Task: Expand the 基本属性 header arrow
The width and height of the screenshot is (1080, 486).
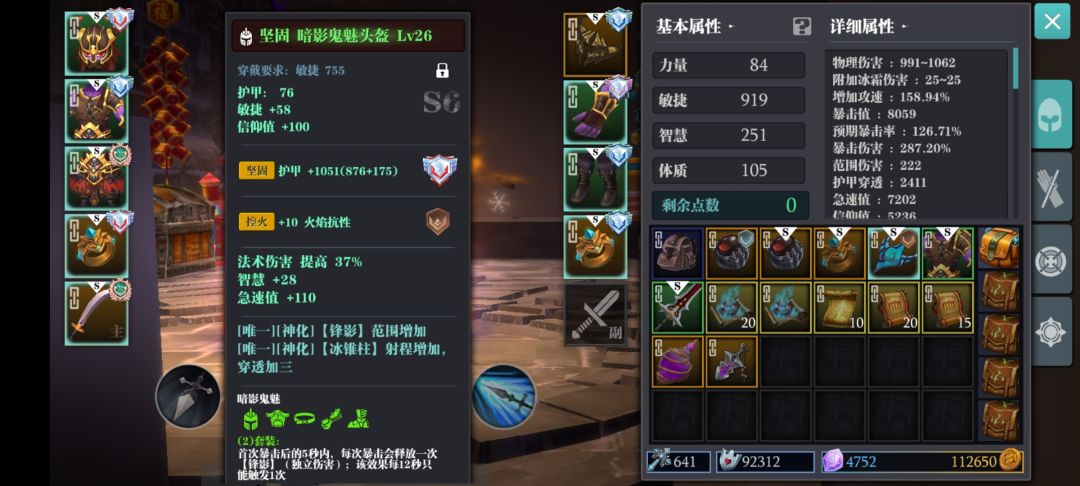Action: (x=731, y=27)
